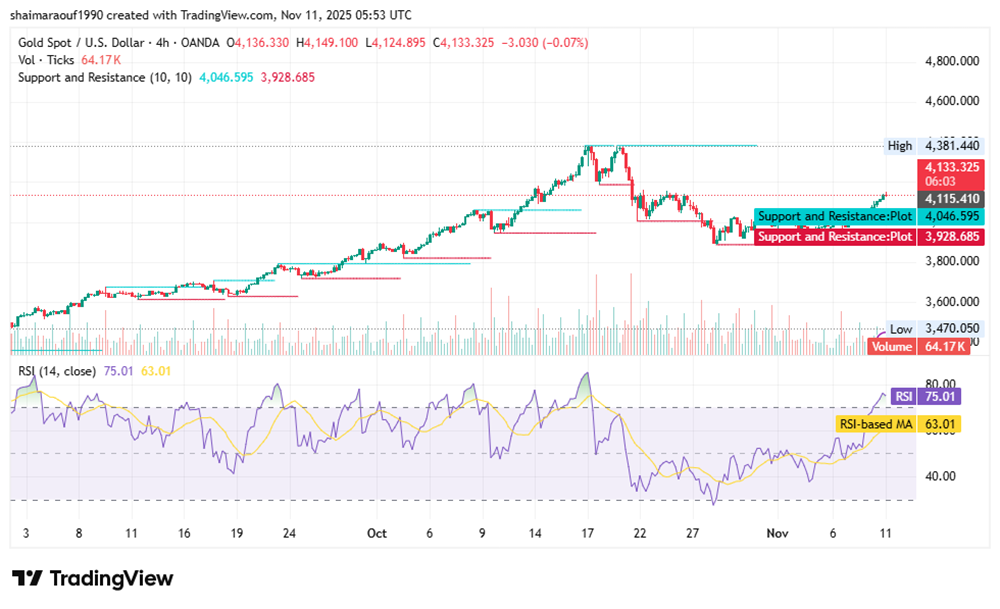Screen dimensions: 1000x609
Task: Click the yellow RSI-based MA label
Action: click(x=873, y=424)
